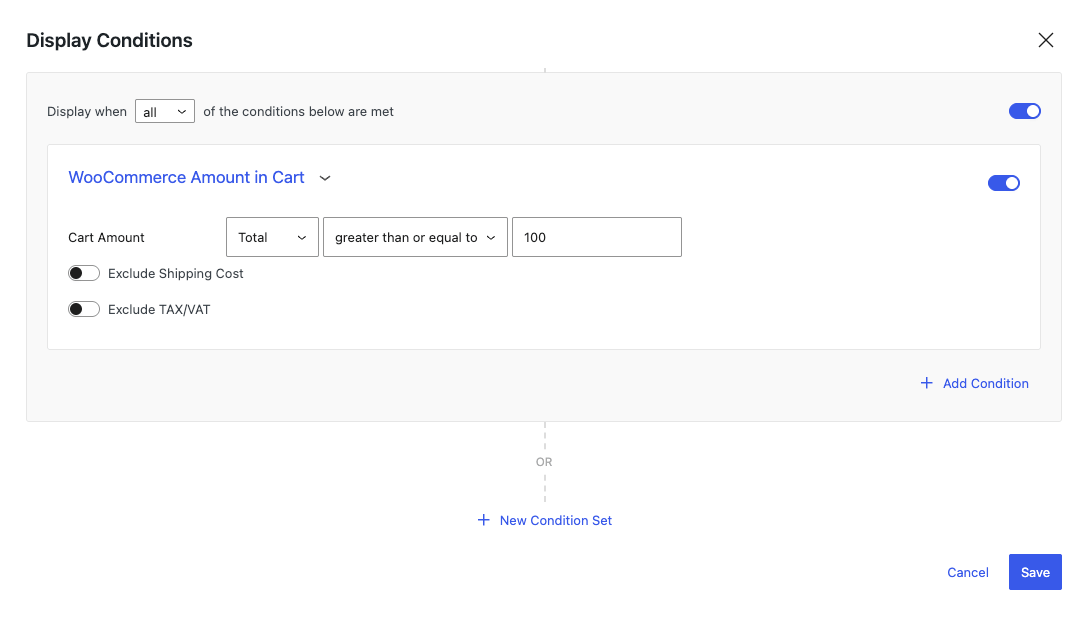Click the OR separator label

[544, 462]
